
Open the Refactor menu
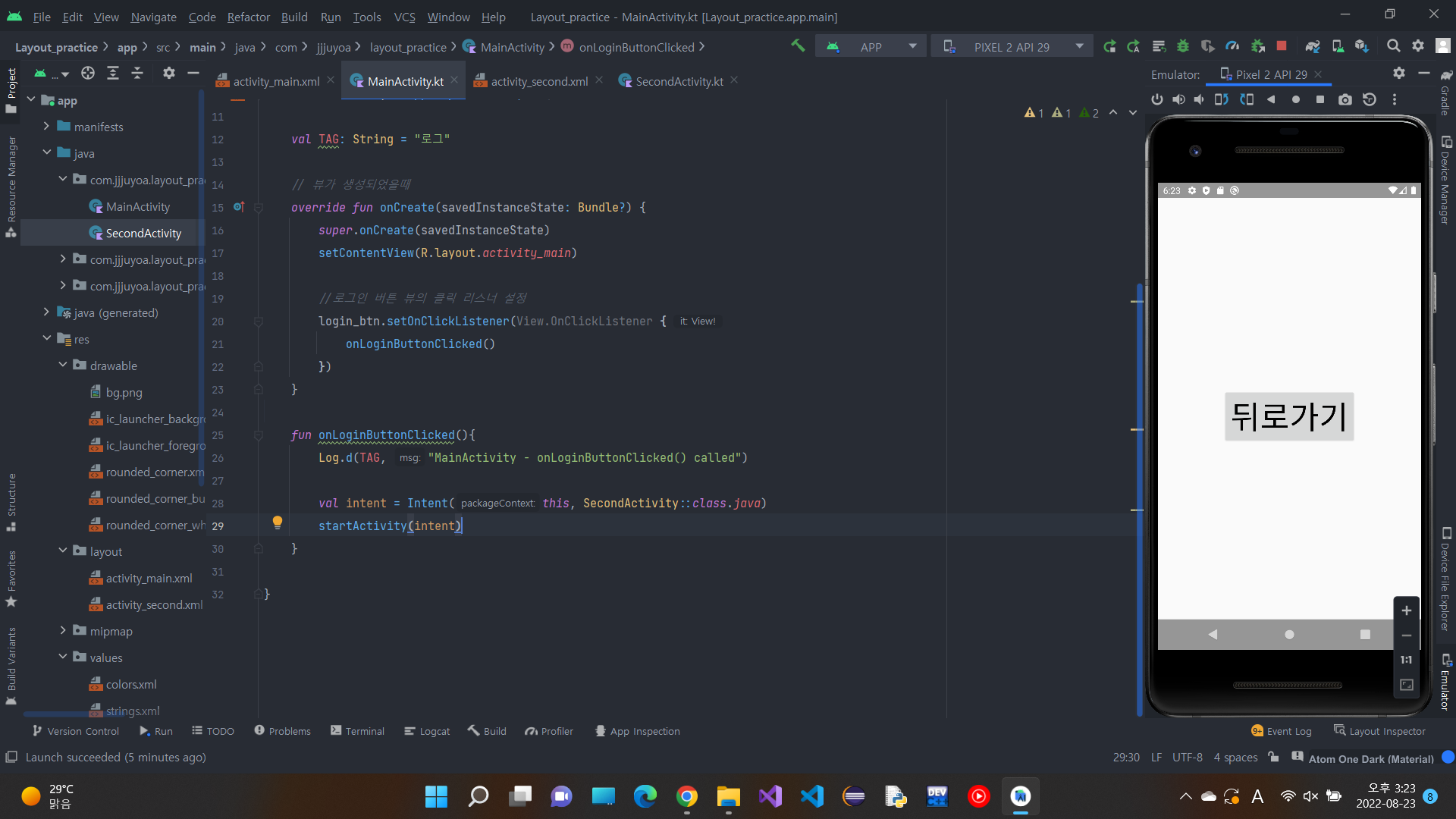248,17
